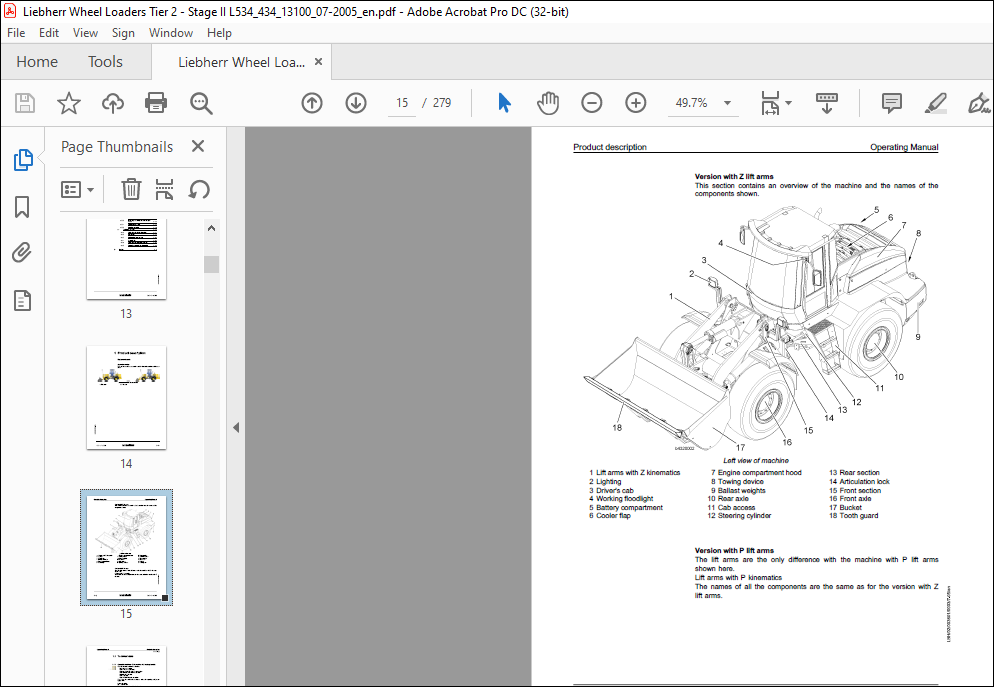
Task: Upload file to cloud icon
Action: point(113,103)
